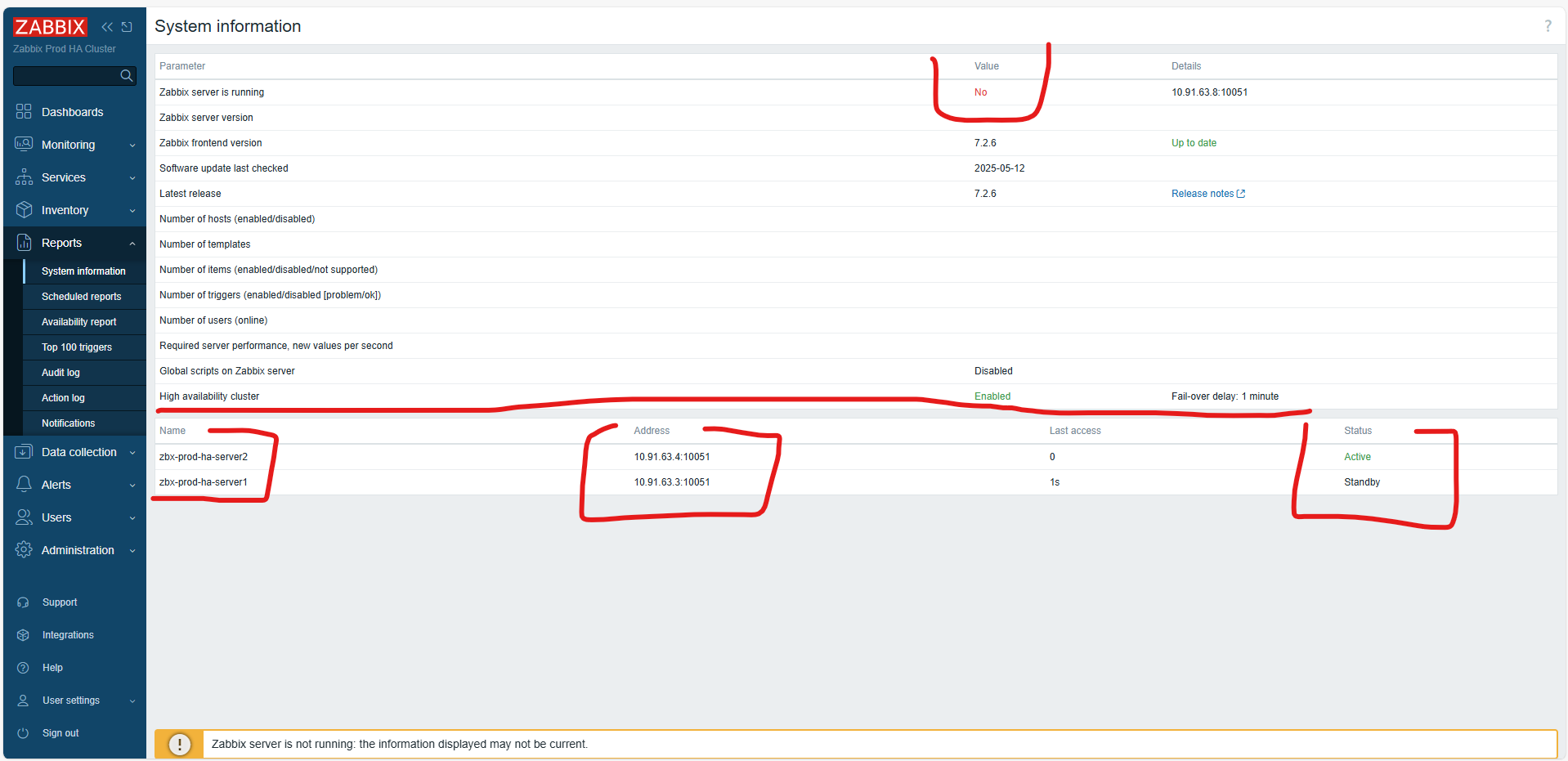
Task: Click the Zabbix logo
Action: tap(50, 27)
